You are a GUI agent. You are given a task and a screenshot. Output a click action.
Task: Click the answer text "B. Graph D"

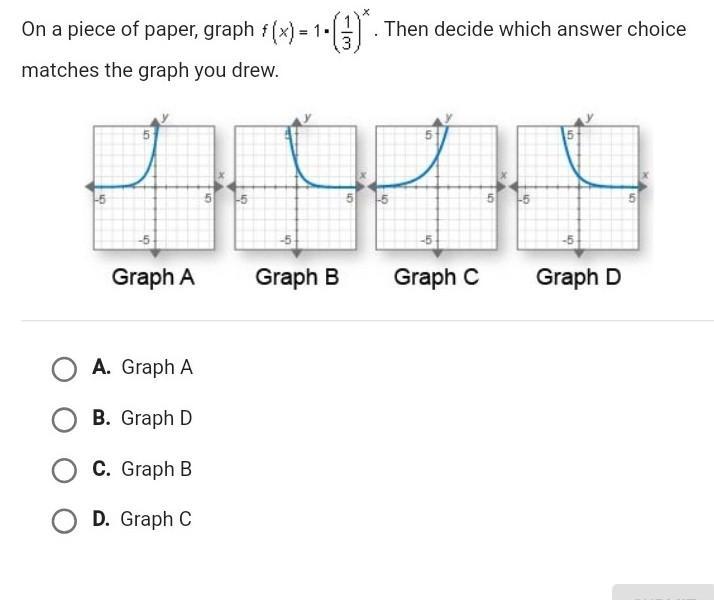coord(142,419)
